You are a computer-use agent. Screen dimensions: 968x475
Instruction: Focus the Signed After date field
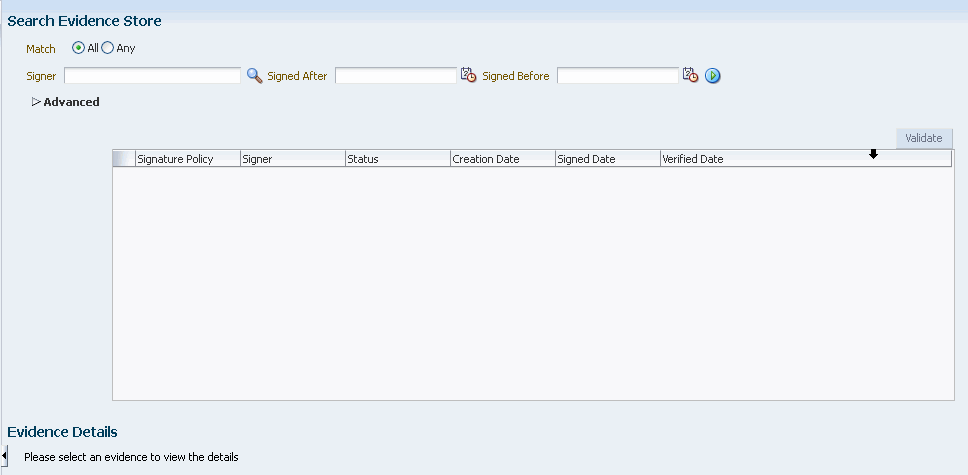click(x=396, y=75)
